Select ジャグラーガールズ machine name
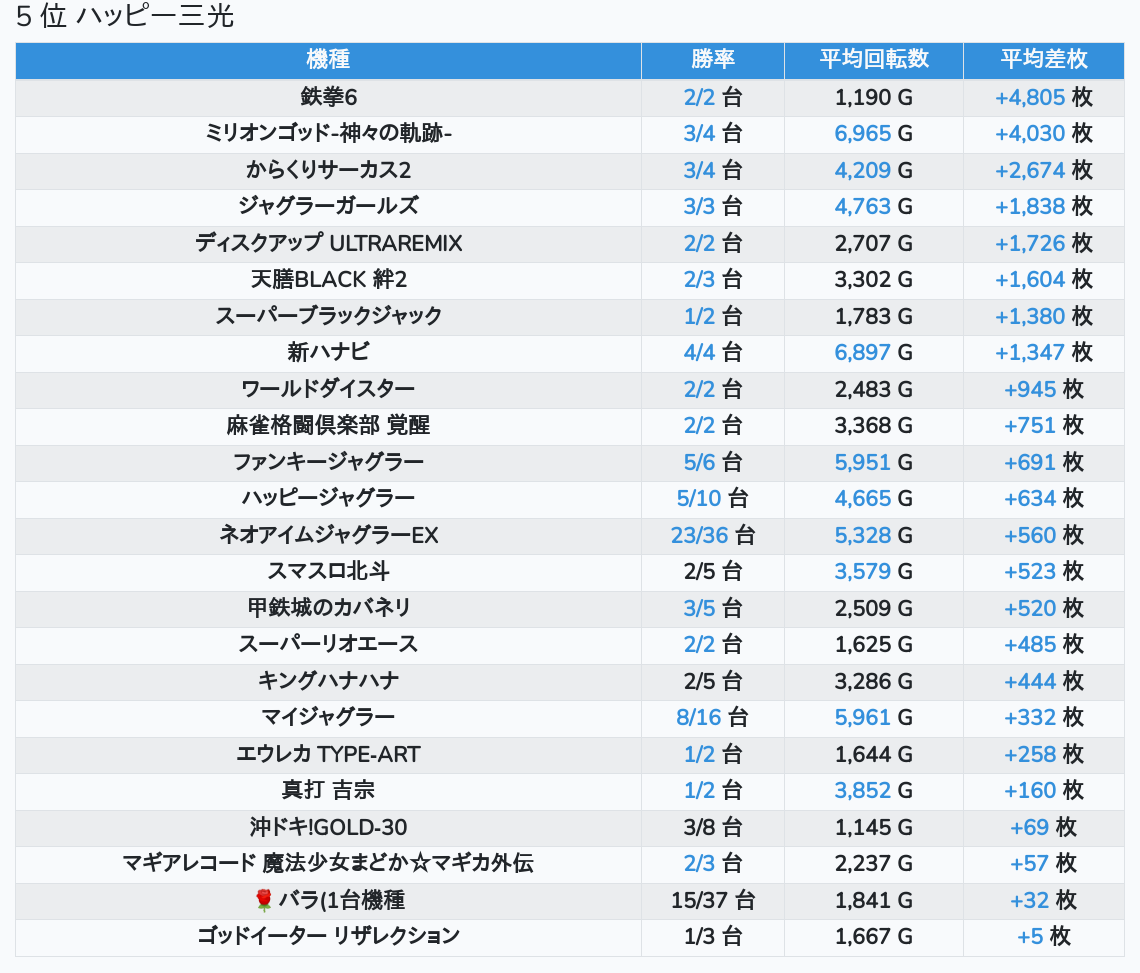Image resolution: width=1140 pixels, height=973 pixels. click(x=328, y=207)
